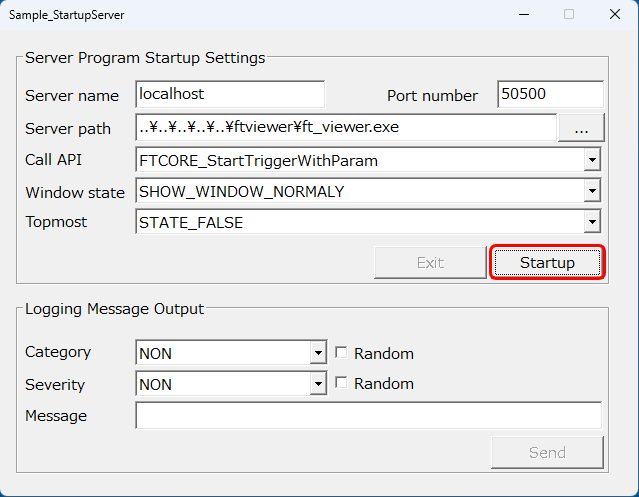Click inside the Server path text field
This screenshot has height=497, width=639.
(345, 127)
